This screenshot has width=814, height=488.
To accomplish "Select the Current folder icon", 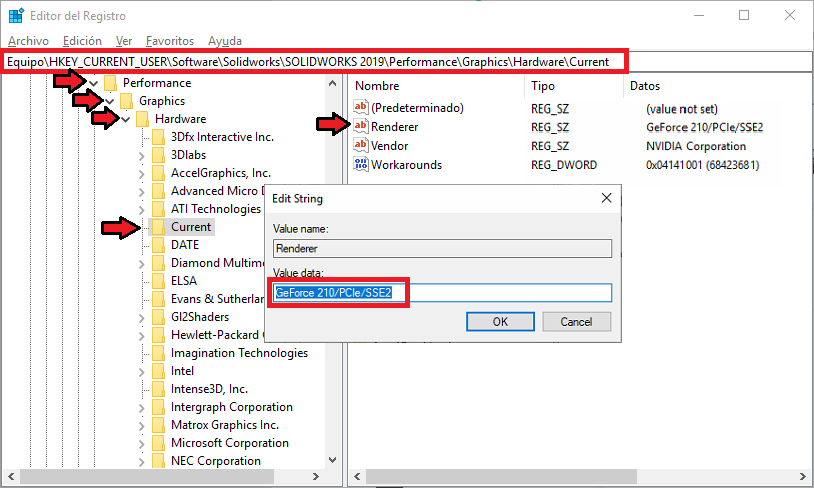I will click(x=159, y=227).
